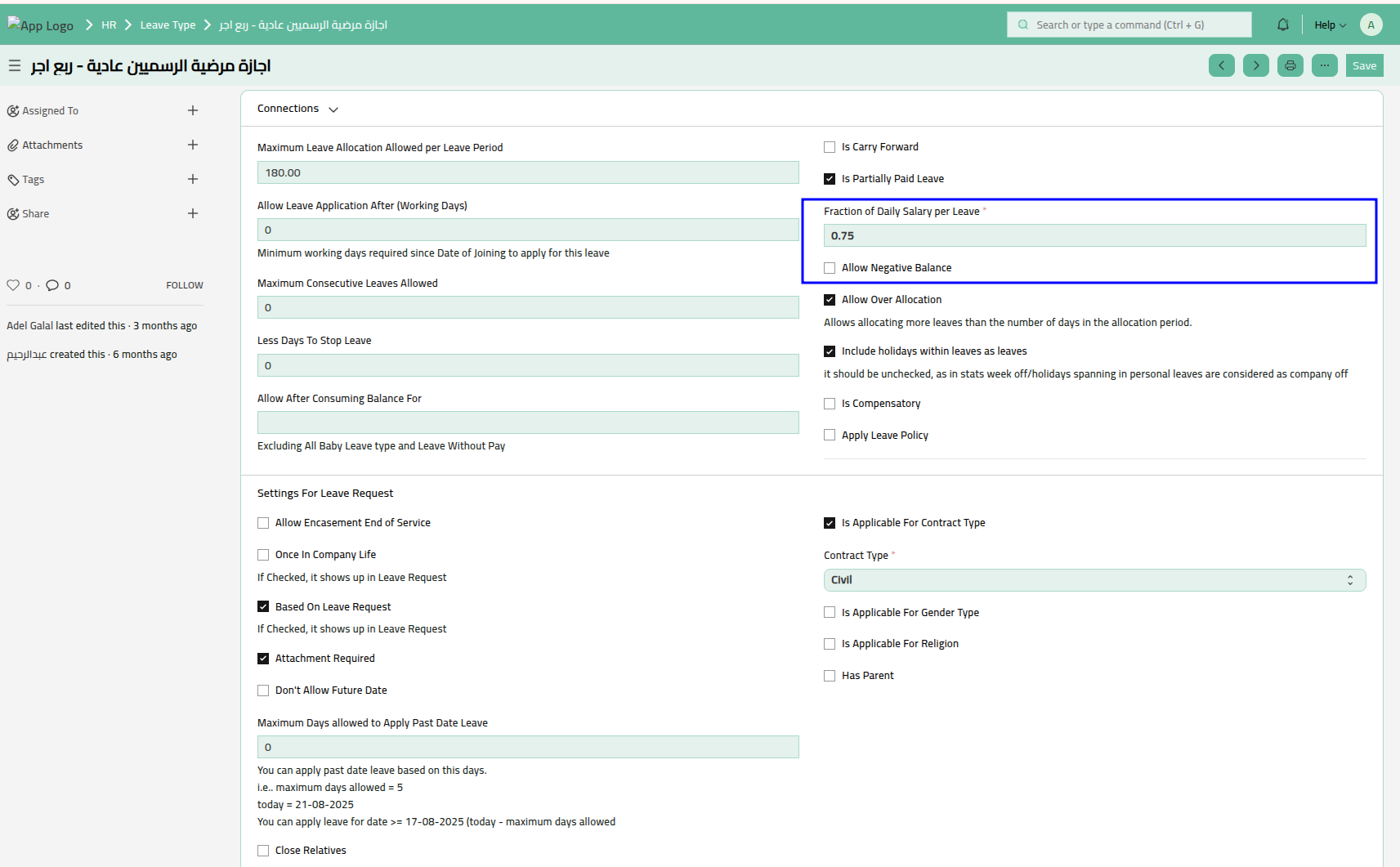
Task: Go to next document arrow
Action: [x=1255, y=65]
